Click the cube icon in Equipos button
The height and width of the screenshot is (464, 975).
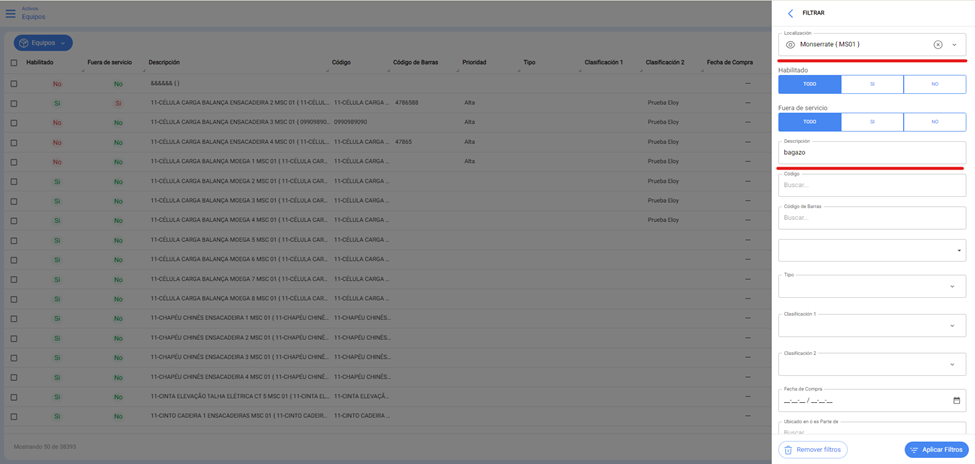coord(24,43)
